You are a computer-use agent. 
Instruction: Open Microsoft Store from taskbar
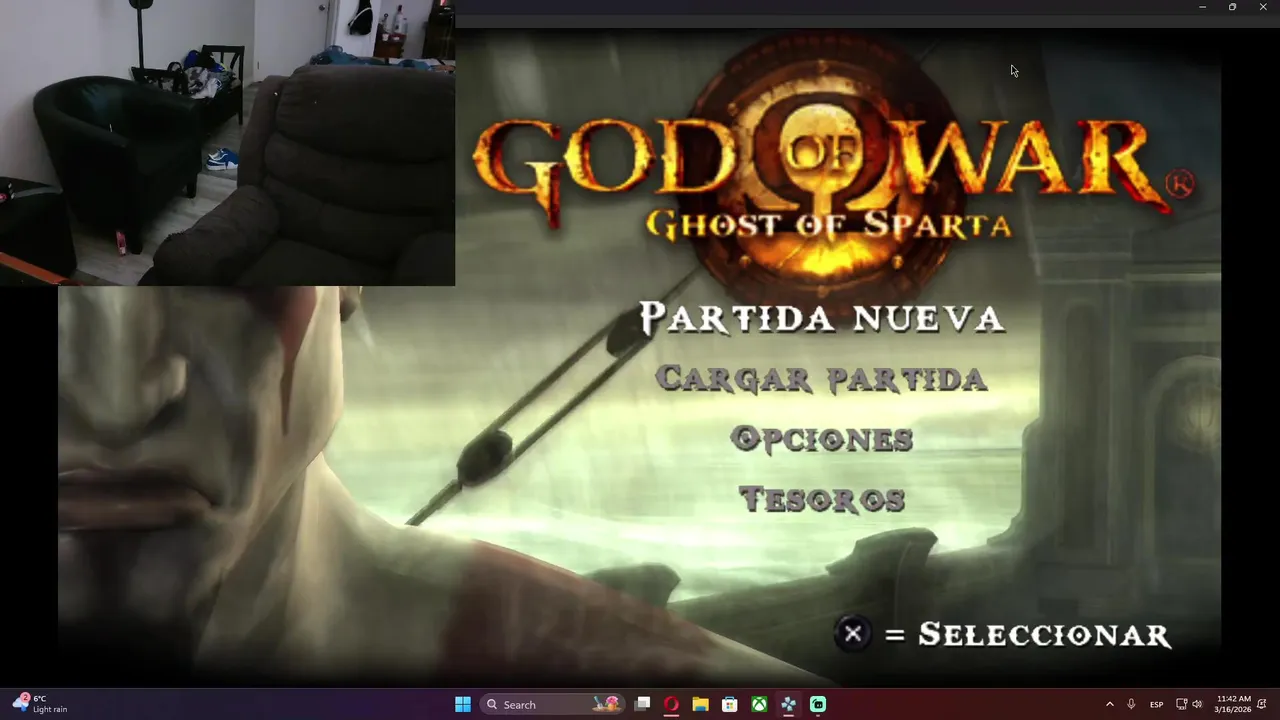point(730,704)
